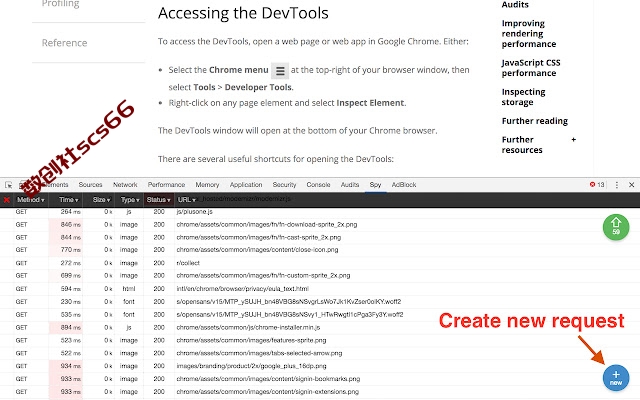Screen dimensions: 640x400
Task: Close the DevTools panel
Action: [631, 185]
